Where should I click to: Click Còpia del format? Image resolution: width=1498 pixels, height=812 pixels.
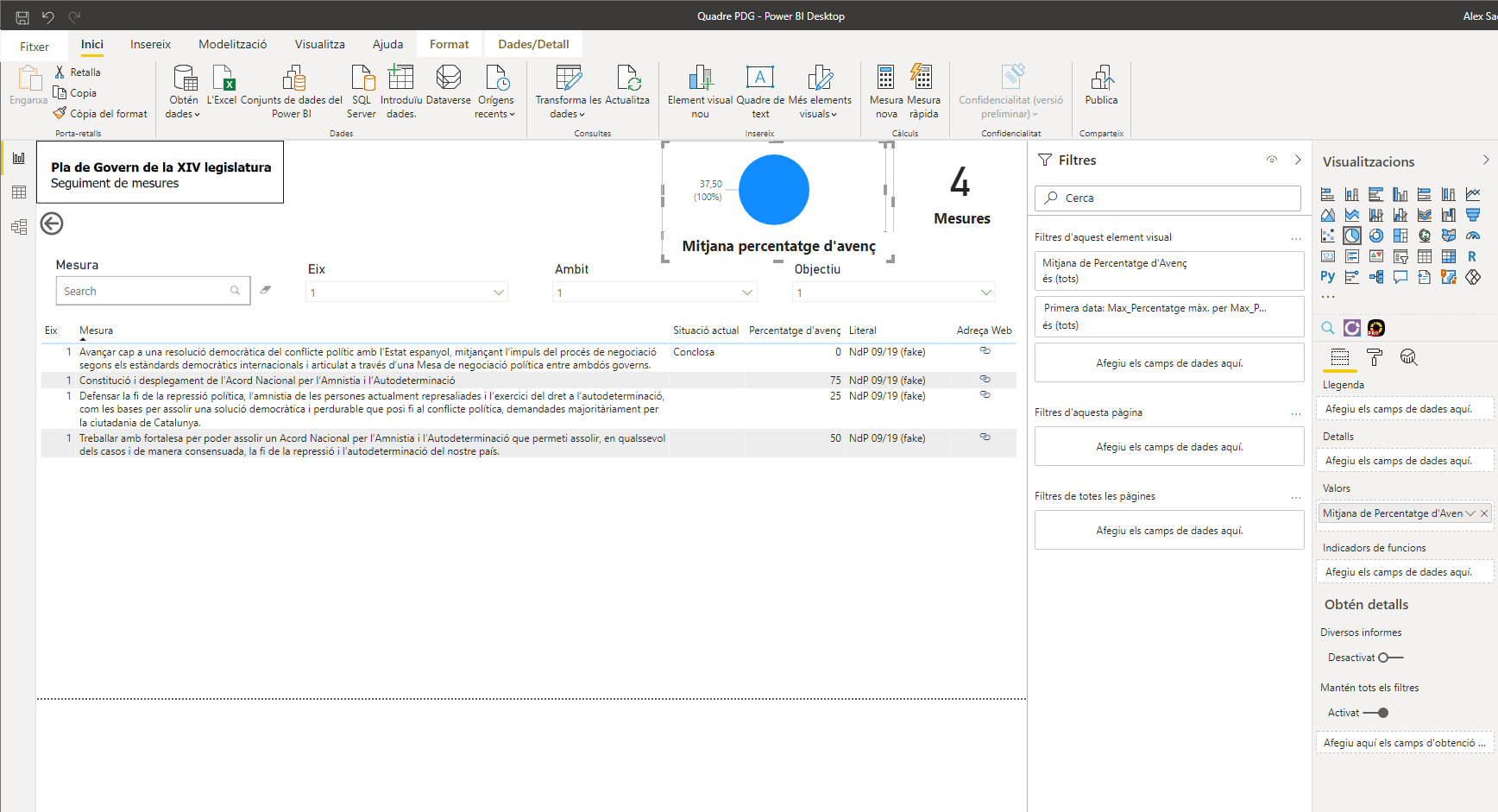(101, 113)
